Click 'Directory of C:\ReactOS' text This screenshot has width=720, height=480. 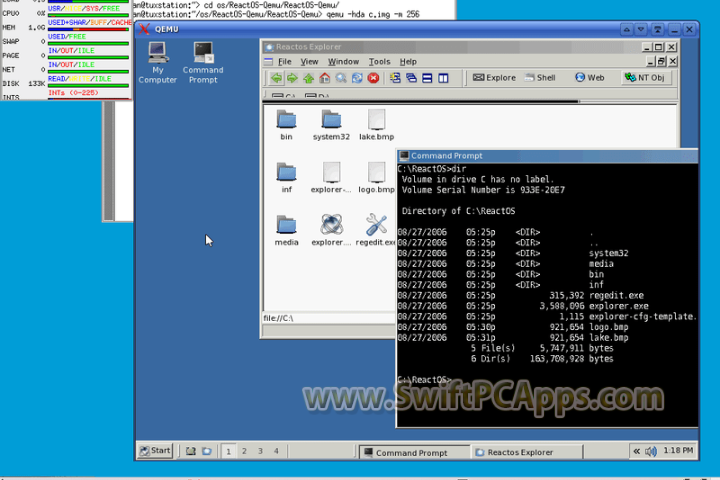(x=458, y=211)
